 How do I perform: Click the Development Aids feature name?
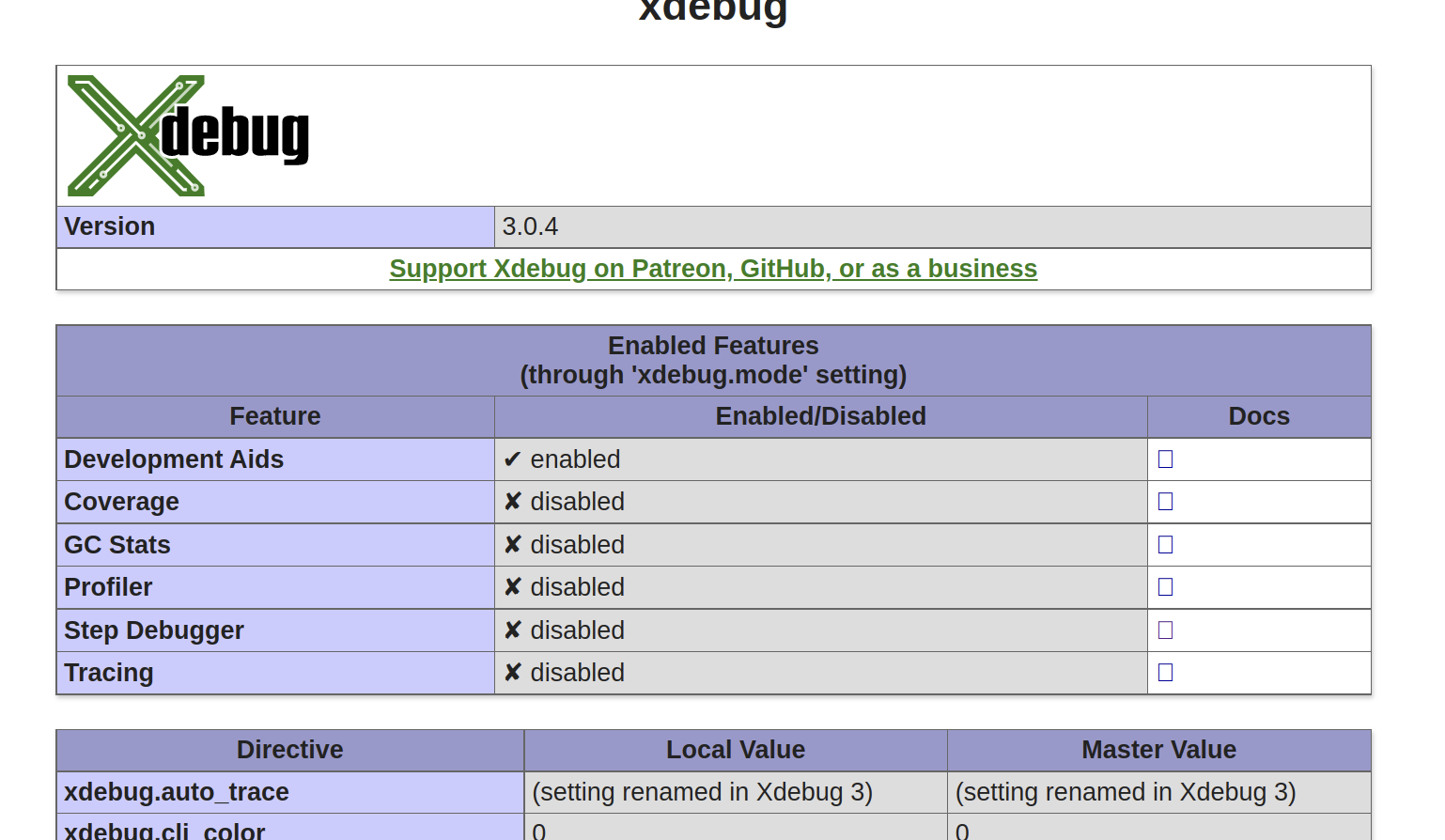(174, 459)
